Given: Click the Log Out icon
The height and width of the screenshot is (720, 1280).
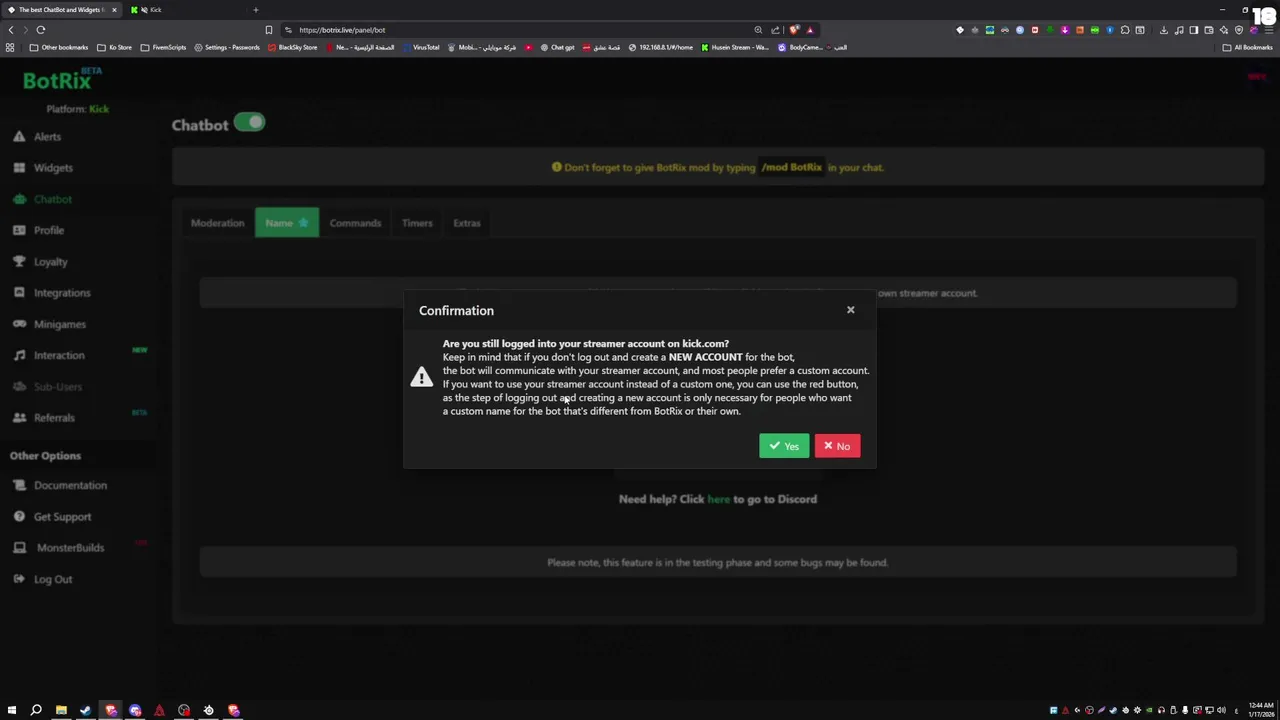Looking at the screenshot, I should click(x=19, y=579).
